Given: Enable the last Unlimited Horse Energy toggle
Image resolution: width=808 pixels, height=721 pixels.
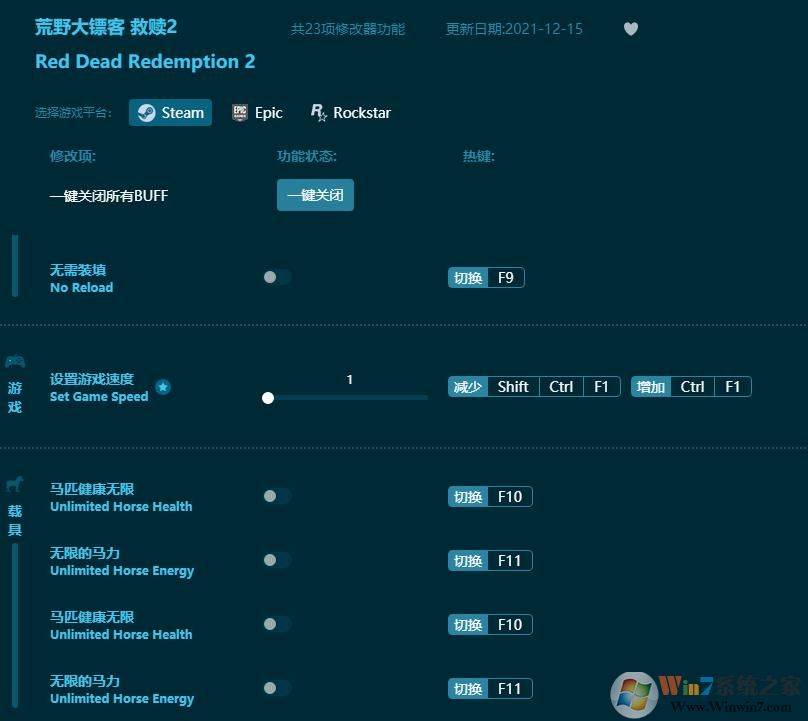Looking at the screenshot, I should (x=277, y=688).
